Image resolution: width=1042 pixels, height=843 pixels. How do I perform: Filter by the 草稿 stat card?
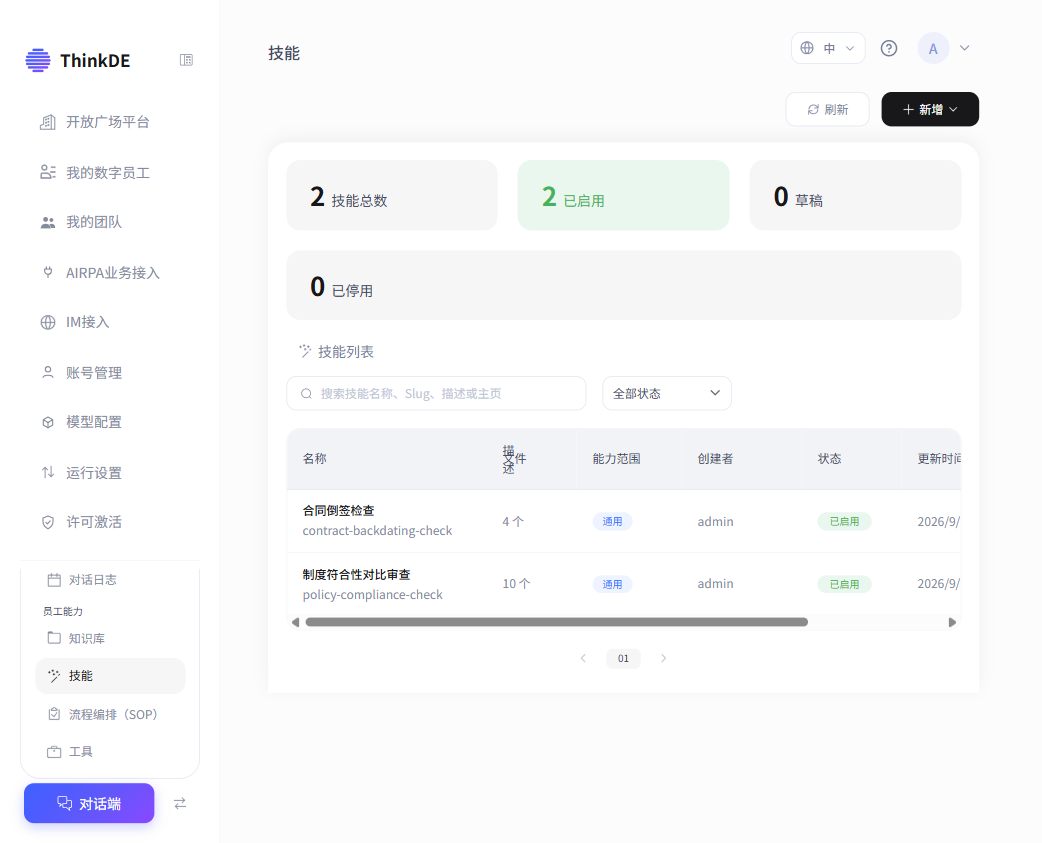point(855,195)
